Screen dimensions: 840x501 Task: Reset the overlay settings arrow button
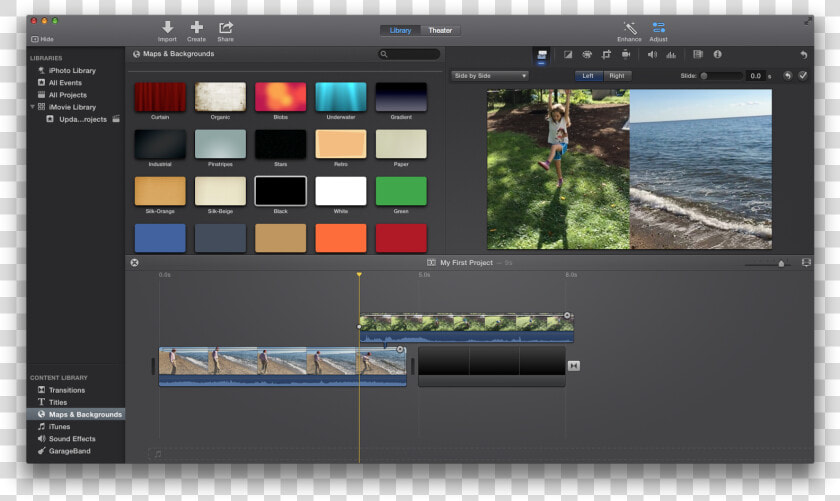coord(787,76)
